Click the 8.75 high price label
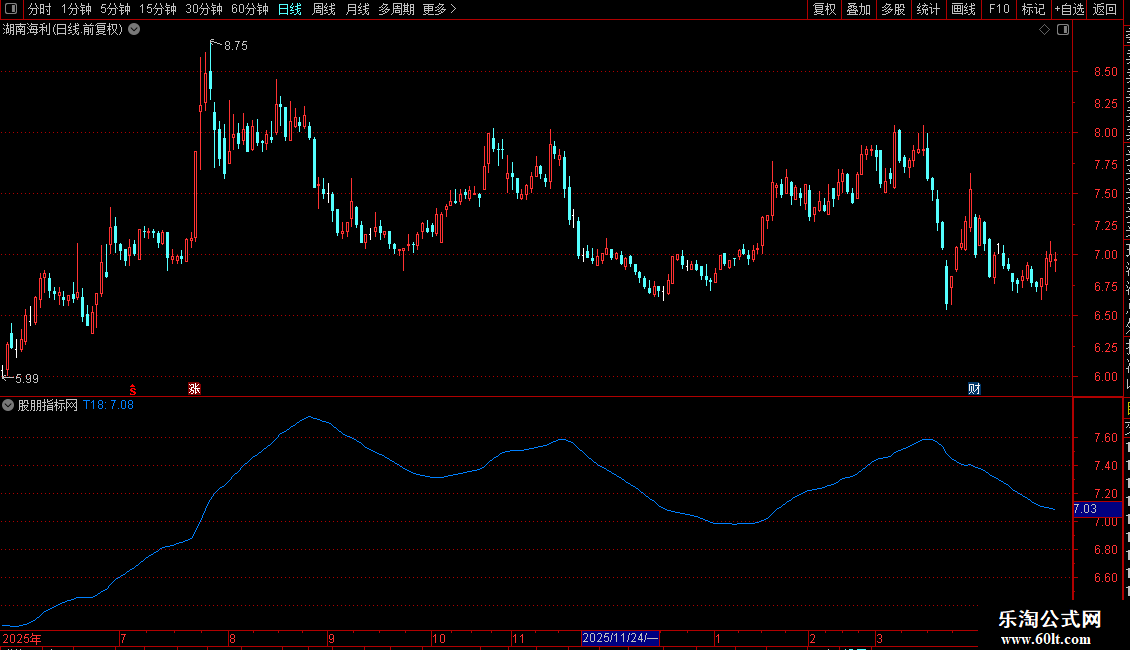 tap(236, 46)
